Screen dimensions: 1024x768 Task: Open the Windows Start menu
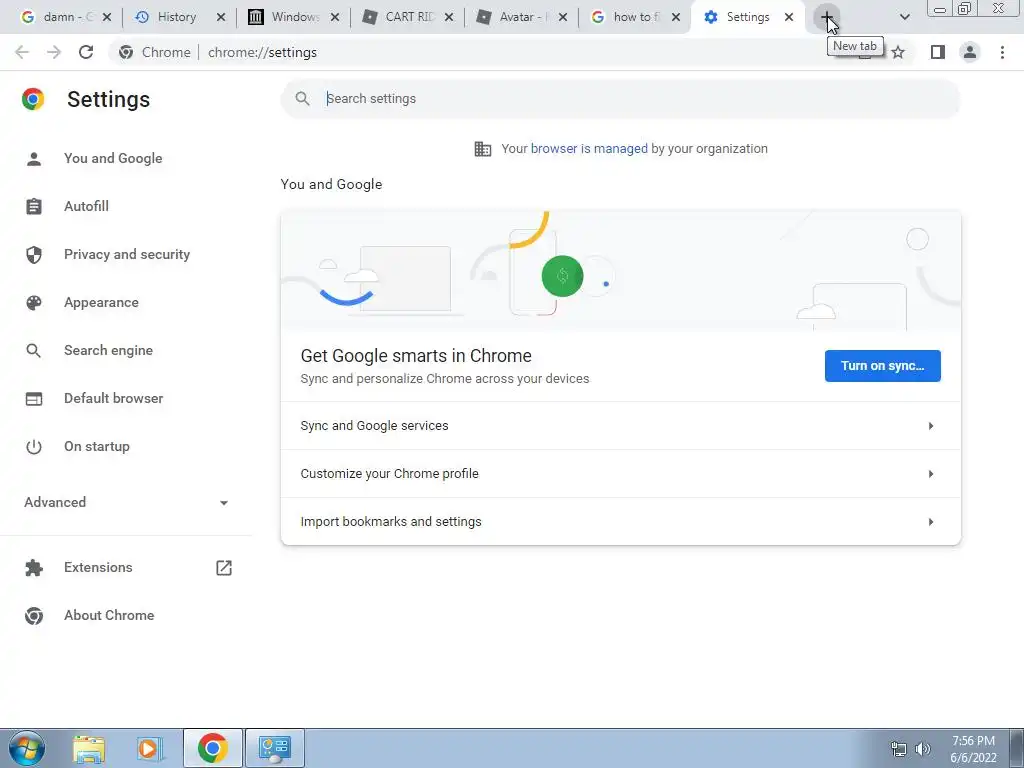tap(26, 748)
